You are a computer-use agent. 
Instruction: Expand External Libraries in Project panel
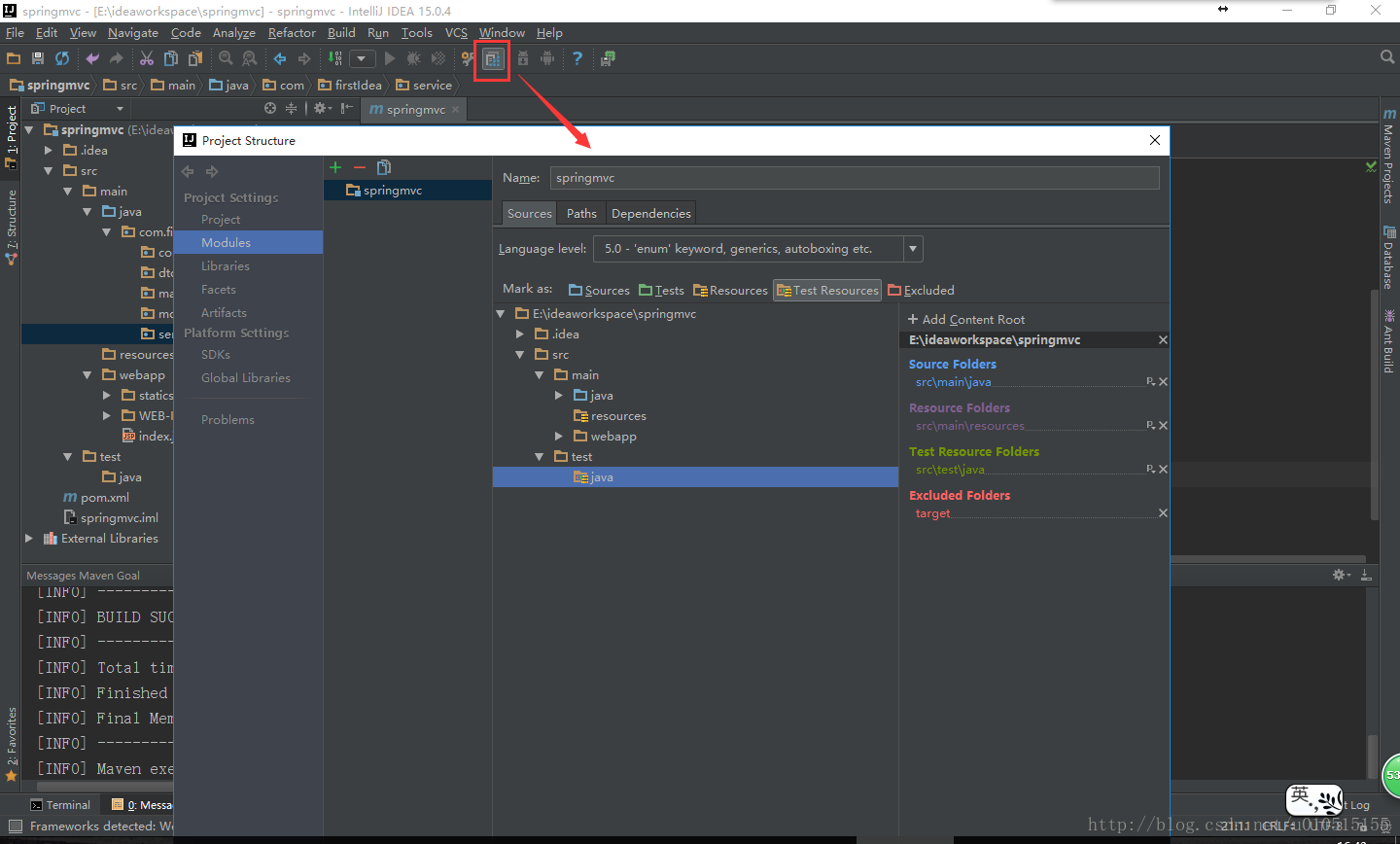pyautogui.click(x=29, y=539)
